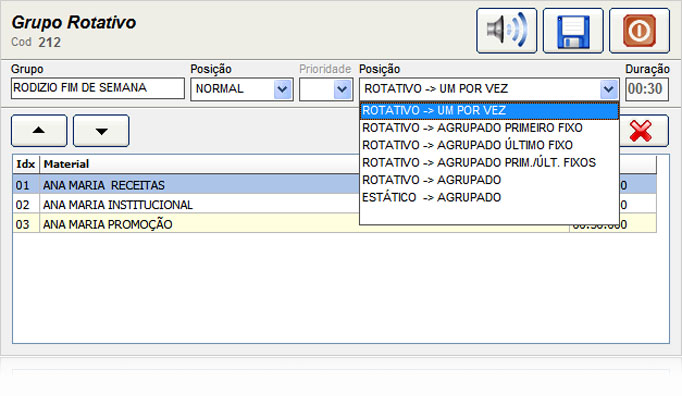Select row ANA MARIA INSTITUCIONAL
Screen dimensions: 682x396
tap(334, 205)
